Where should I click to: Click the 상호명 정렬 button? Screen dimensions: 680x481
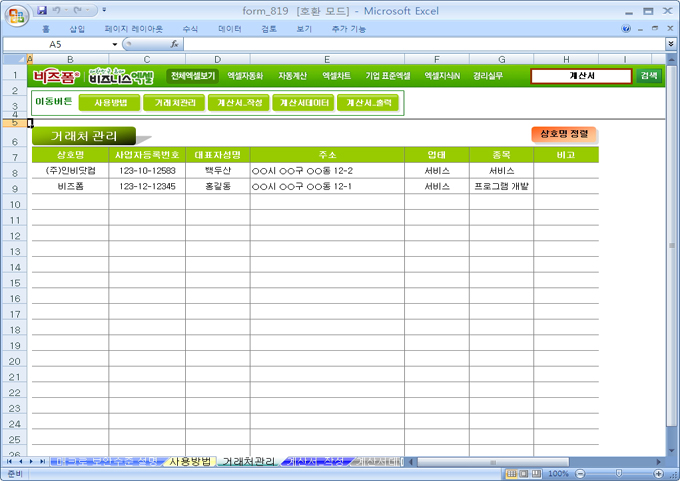564,133
